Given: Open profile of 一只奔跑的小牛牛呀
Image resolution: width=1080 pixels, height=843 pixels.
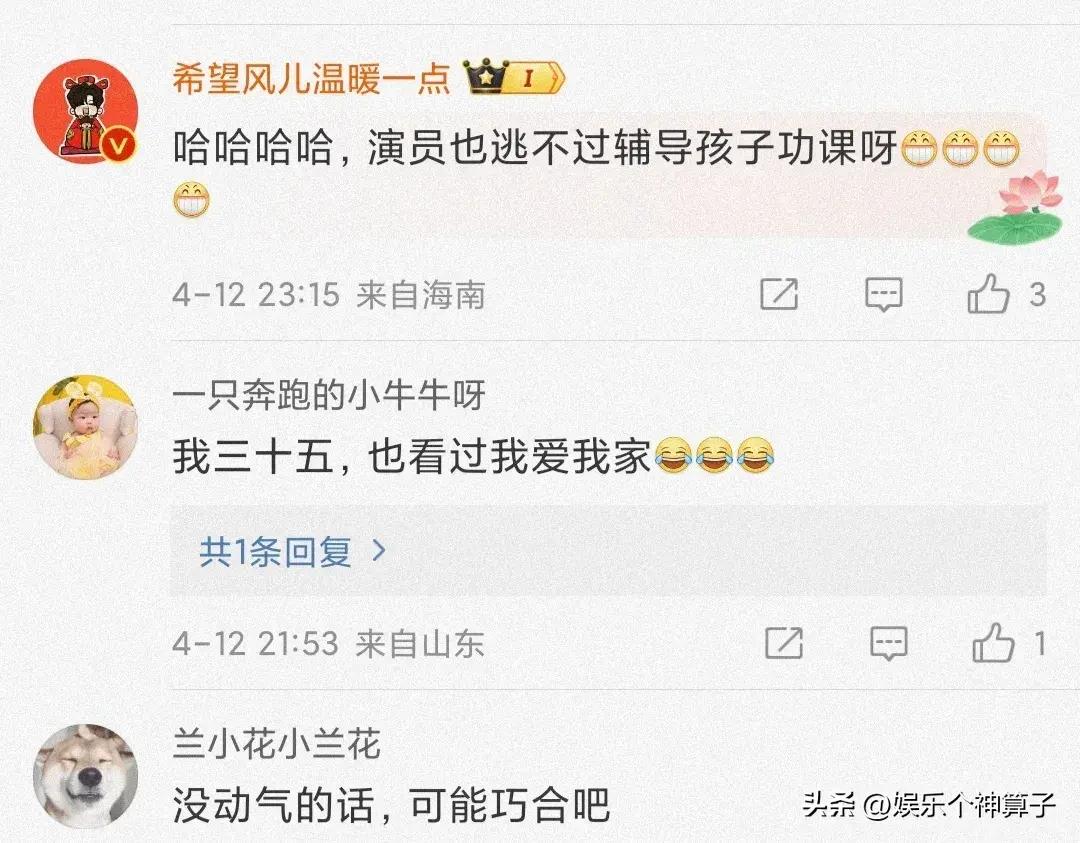Looking at the screenshot, I should tap(329, 395).
